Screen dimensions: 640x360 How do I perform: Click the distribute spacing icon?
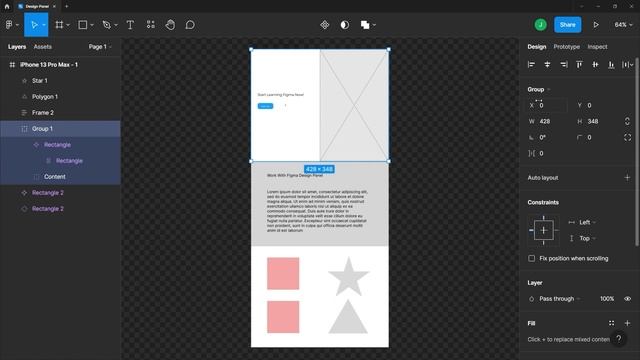[x=626, y=64]
